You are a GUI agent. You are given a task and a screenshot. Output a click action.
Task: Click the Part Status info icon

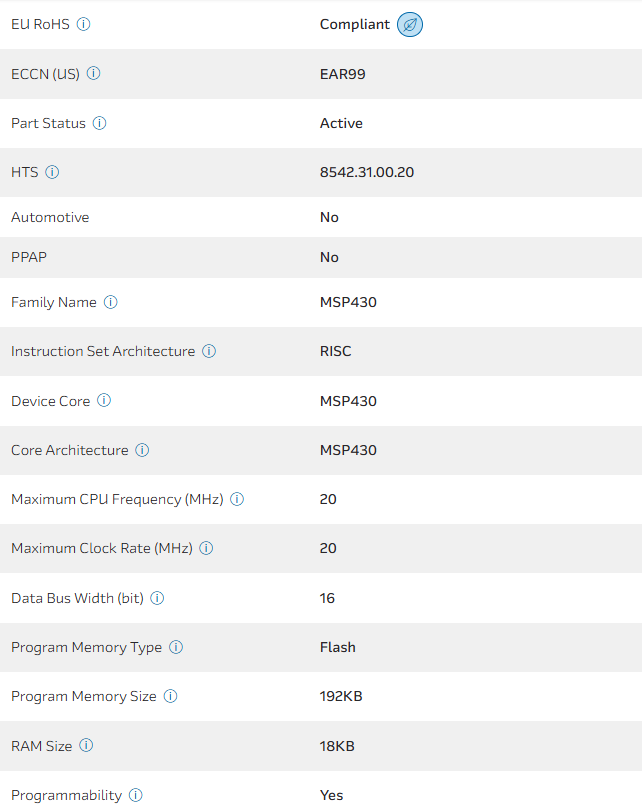[100, 123]
